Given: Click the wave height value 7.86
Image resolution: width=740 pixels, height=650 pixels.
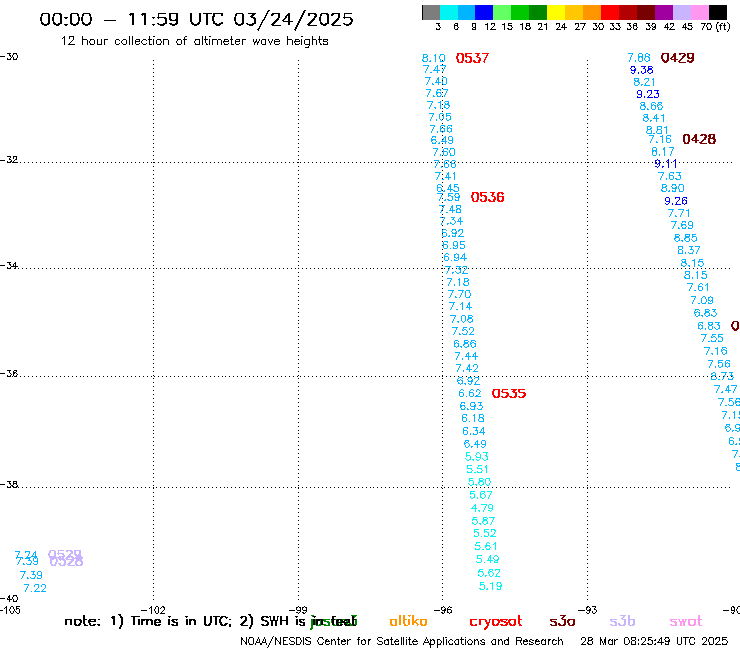Looking at the screenshot, I should point(639,58).
